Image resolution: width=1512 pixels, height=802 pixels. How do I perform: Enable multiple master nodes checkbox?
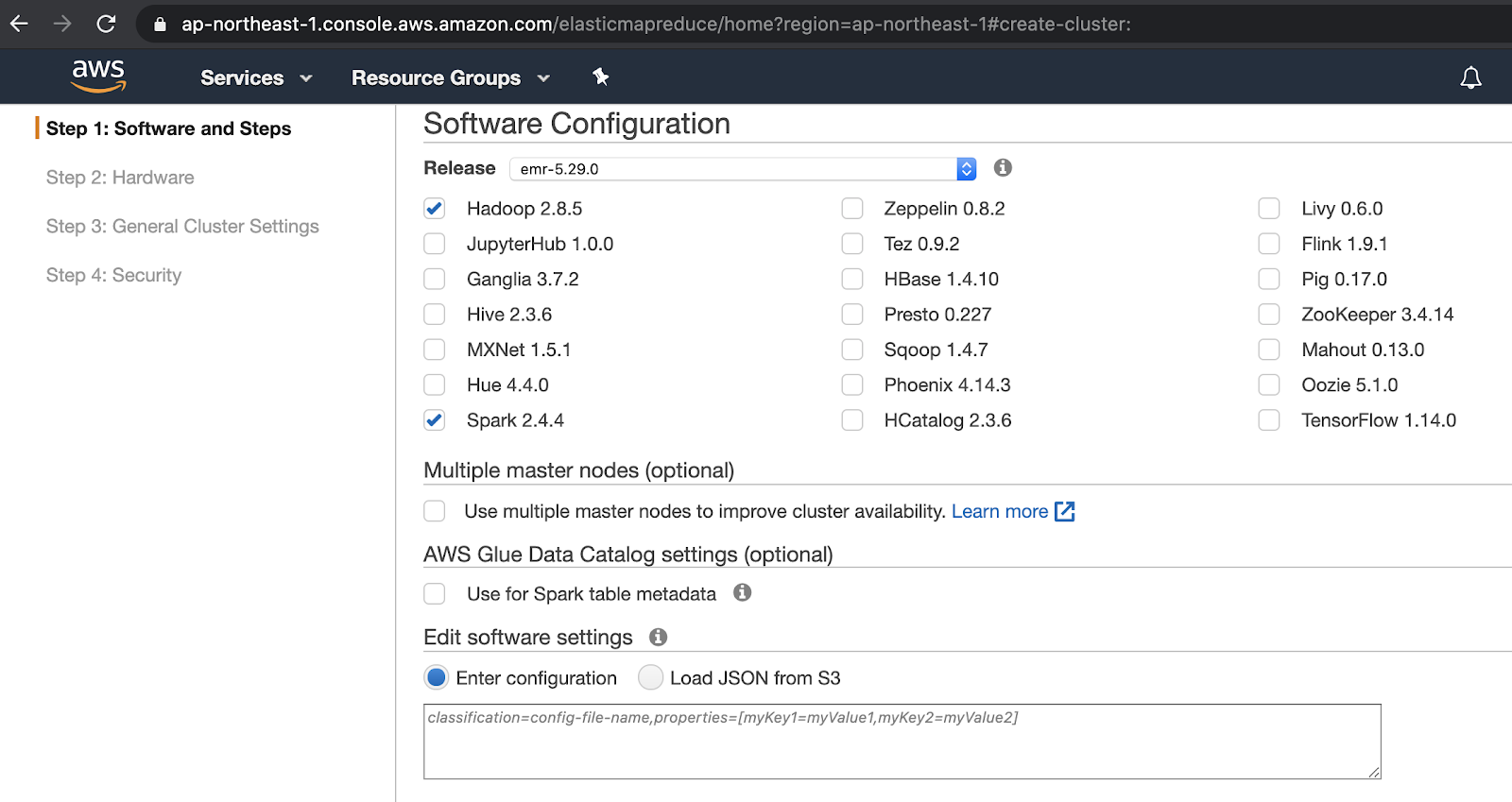pos(435,511)
